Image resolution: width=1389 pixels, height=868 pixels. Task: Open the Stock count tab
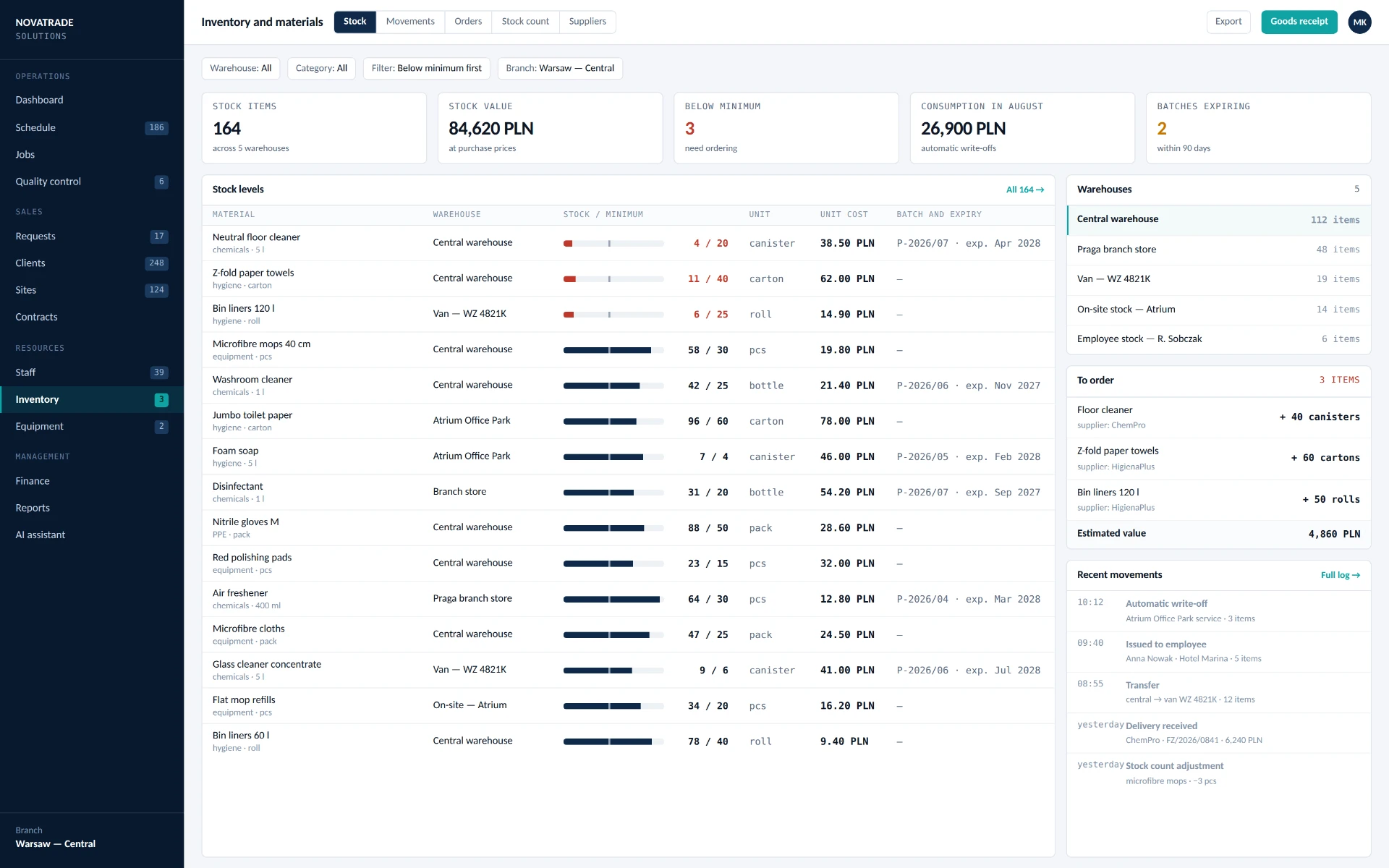pos(525,22)
